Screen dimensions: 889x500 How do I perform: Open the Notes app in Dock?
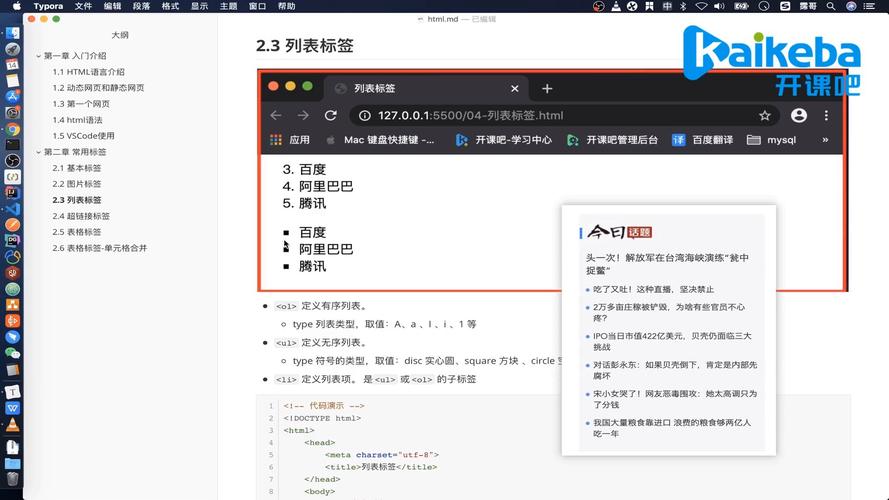[x=12, y=80]
